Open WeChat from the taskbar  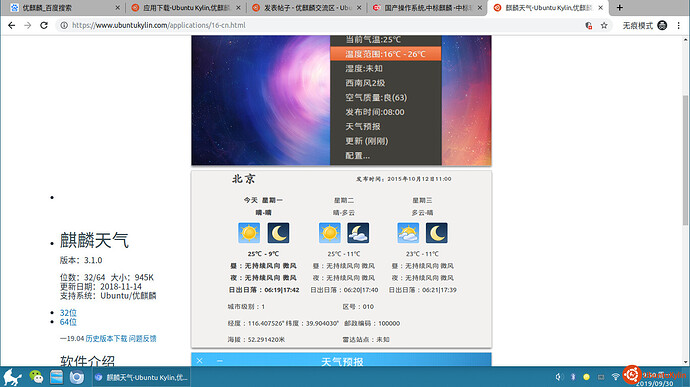click(36, 377)
